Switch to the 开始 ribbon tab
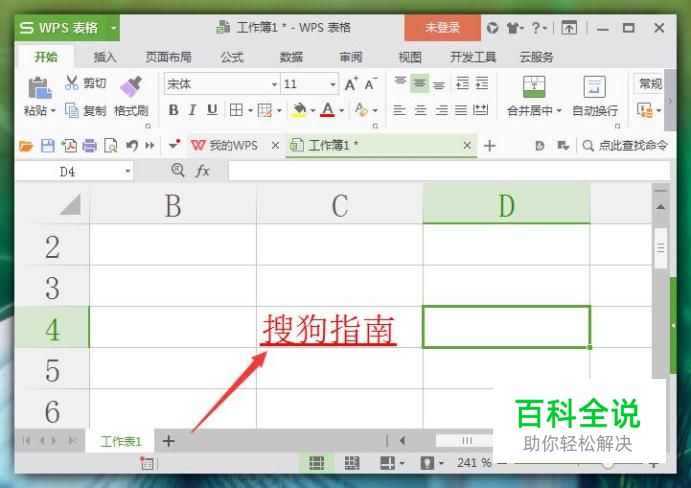This screenshot has height=488, width=691. click(46, 57)
